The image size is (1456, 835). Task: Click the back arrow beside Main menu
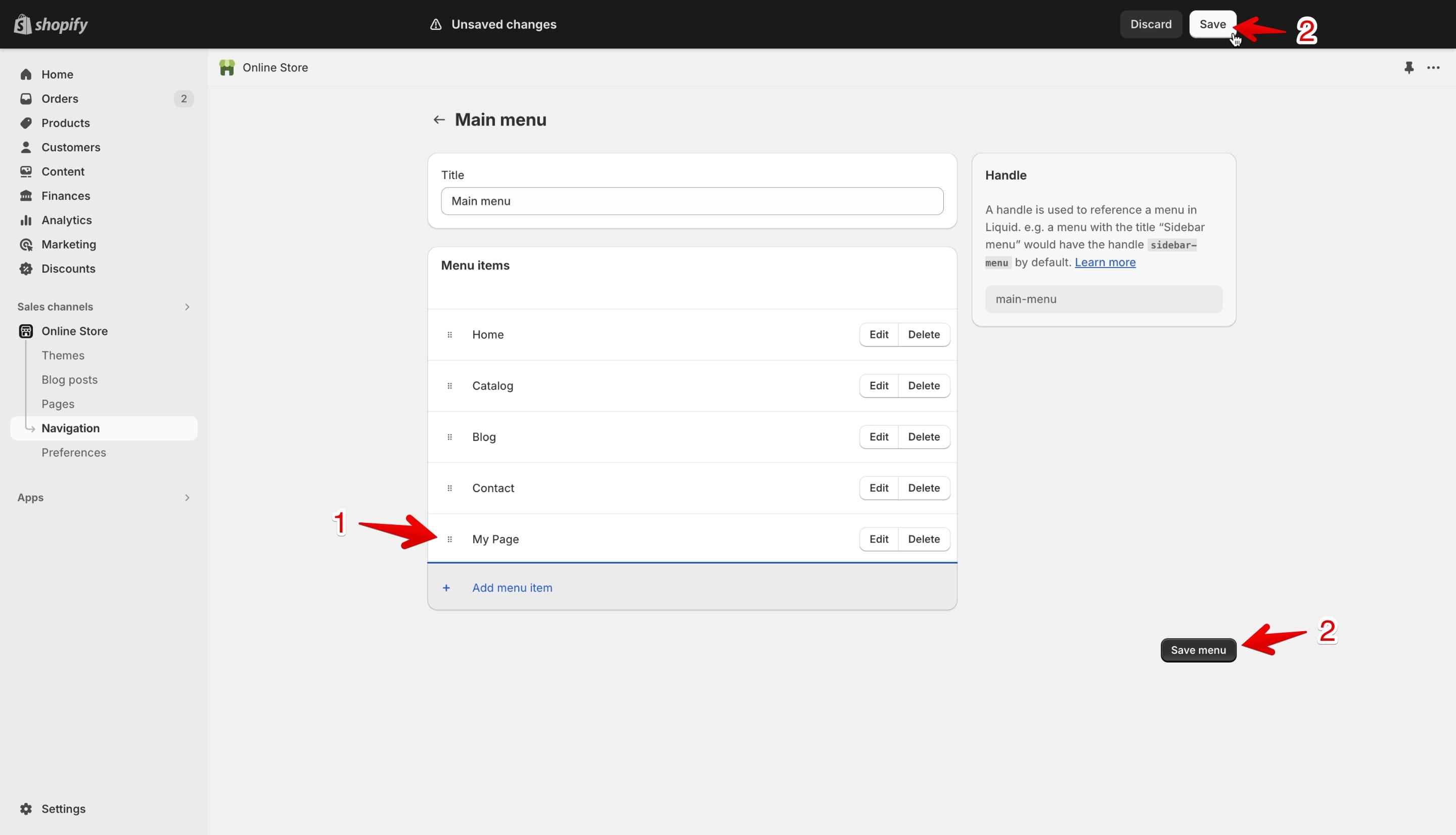(x=439, y=120)
